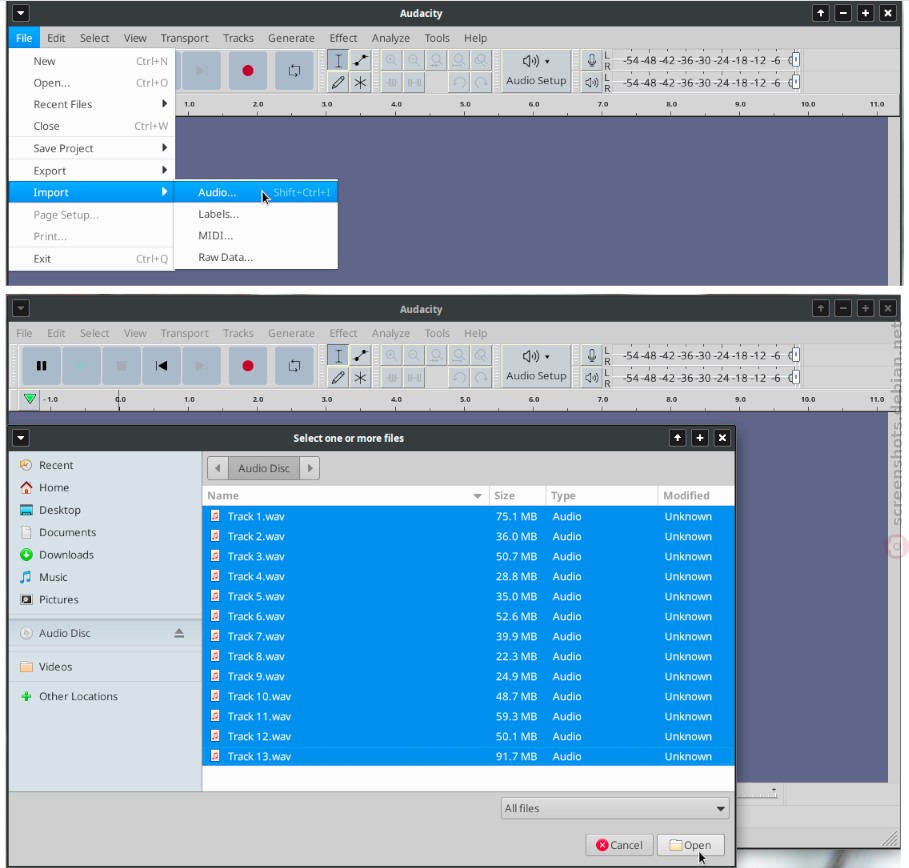Click the Zoom Toggle icon in upper window
The height and width of the screenshot is (868, 909).
pyautogui.click(x=481, y=60)
